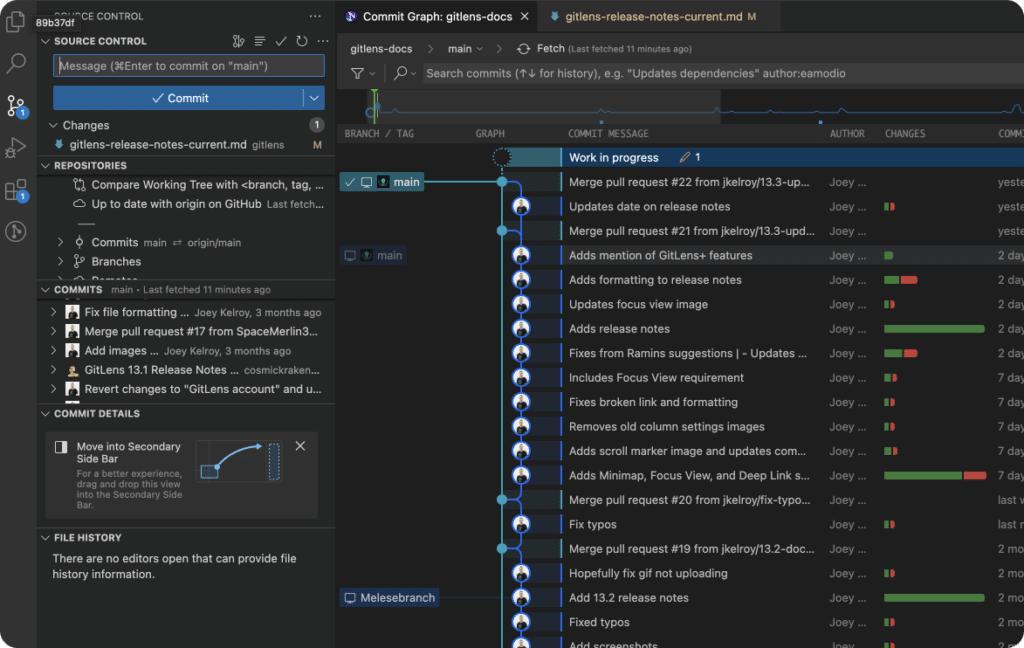The image size is (1024, 648).
Task: Refresh the Source Control panel
Action: point(301,41)
